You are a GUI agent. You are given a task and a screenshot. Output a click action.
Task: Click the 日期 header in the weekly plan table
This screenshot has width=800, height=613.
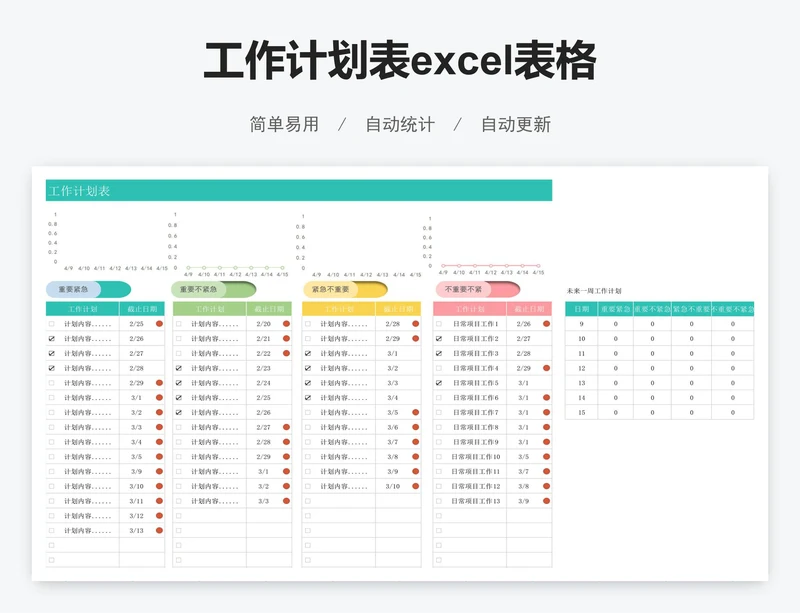pos(581,309)
